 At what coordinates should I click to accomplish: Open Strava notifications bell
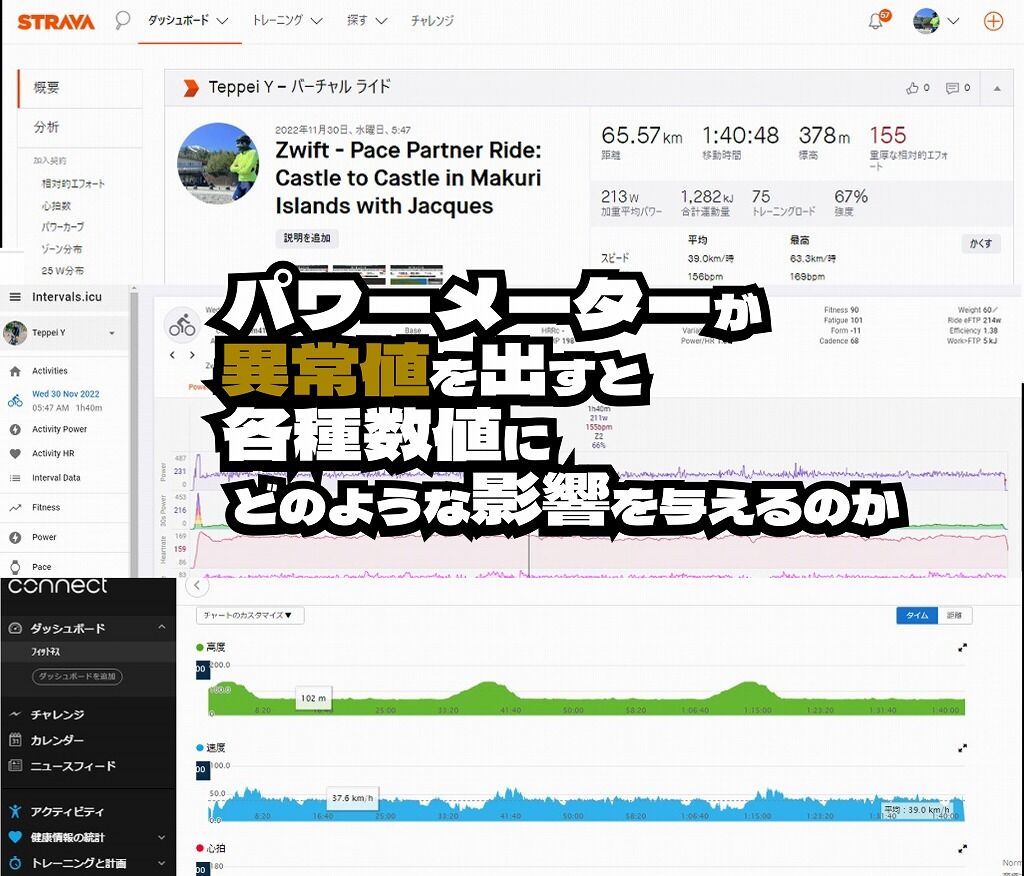[x=876, y=21]
